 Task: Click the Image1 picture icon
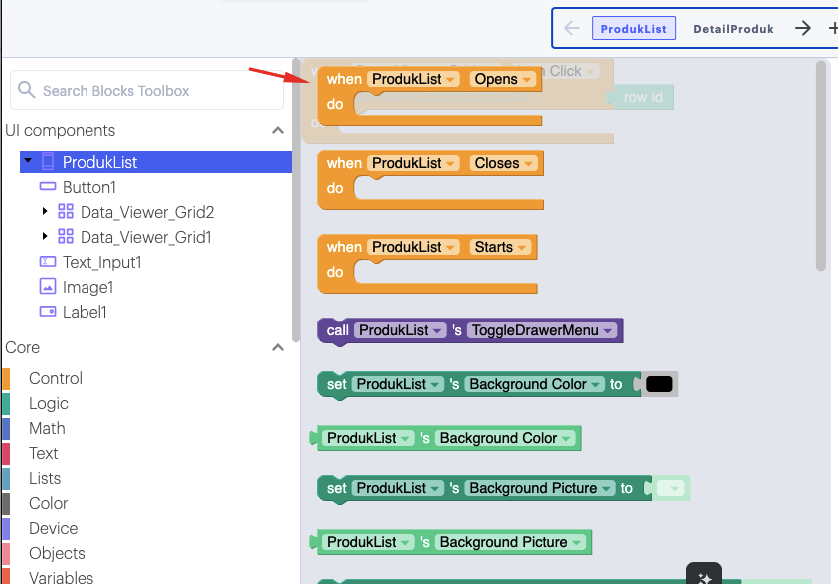pos(48,287)
